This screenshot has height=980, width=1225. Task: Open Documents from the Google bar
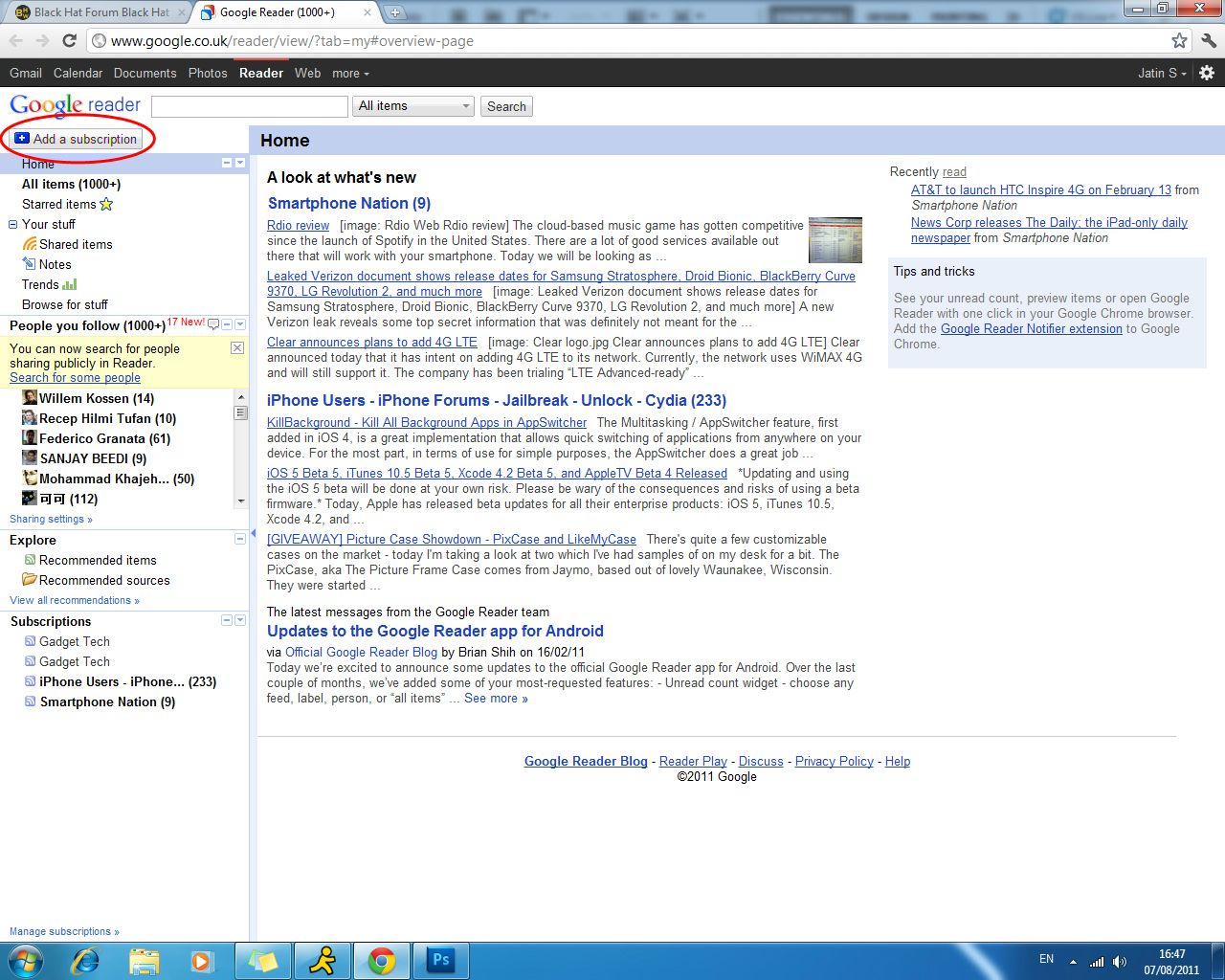pos(145,73)
